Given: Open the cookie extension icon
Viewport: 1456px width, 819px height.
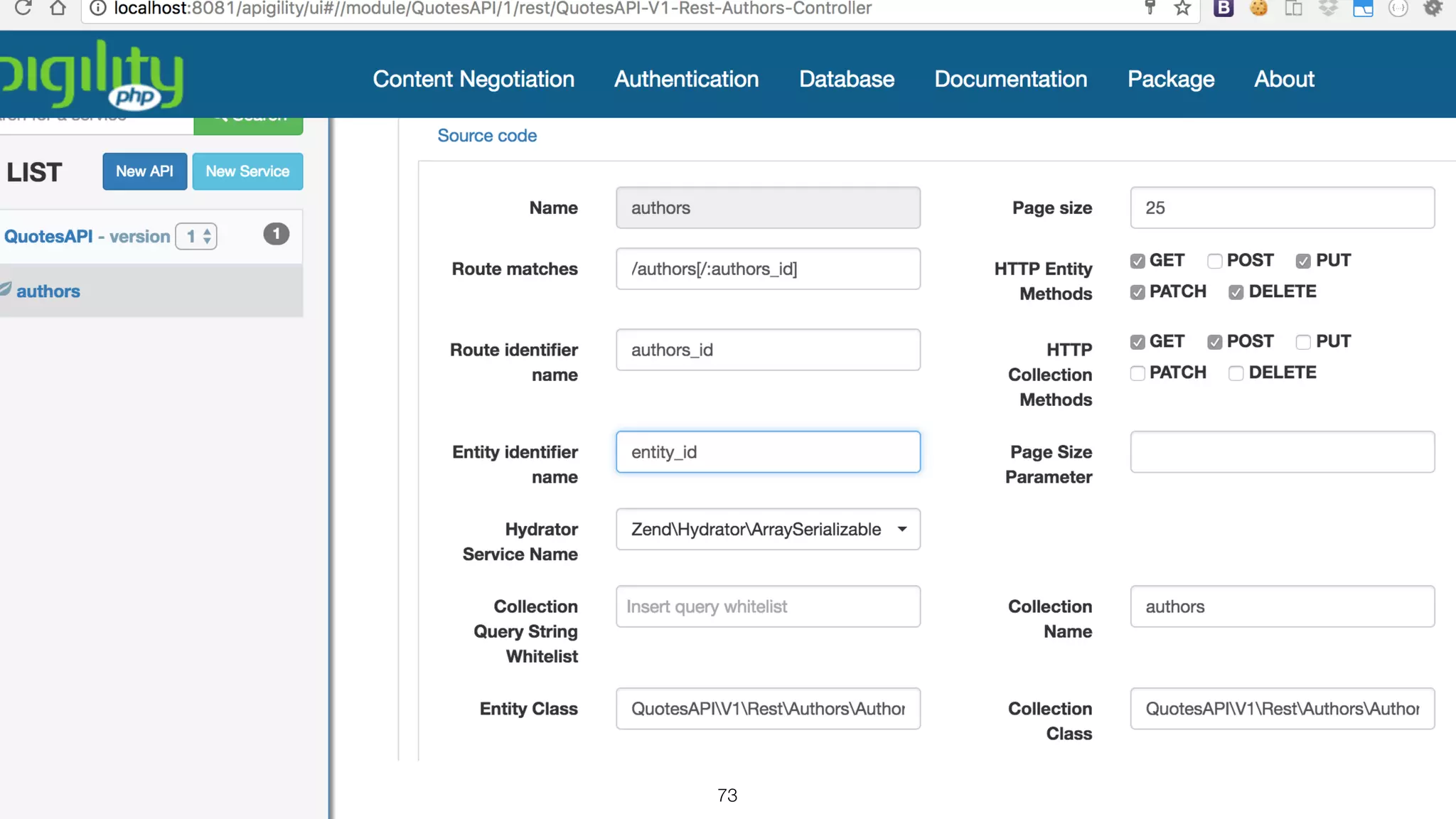Looking at the screenshot, I should coord(1258,9).
